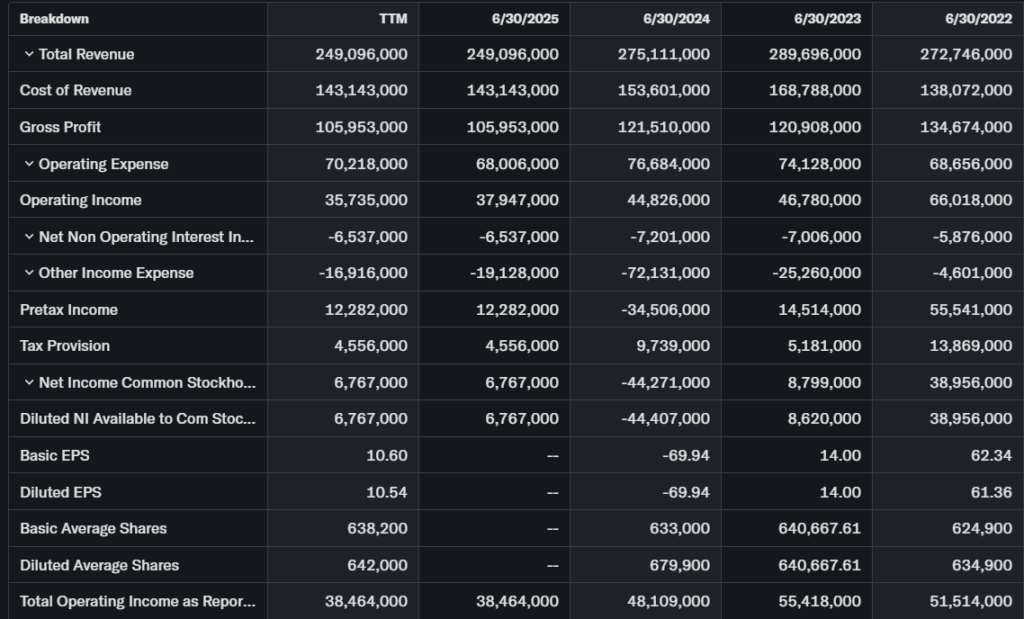Click the Basic EPS row label
This screenshot has height=619, width=1024.
[54, 456]
